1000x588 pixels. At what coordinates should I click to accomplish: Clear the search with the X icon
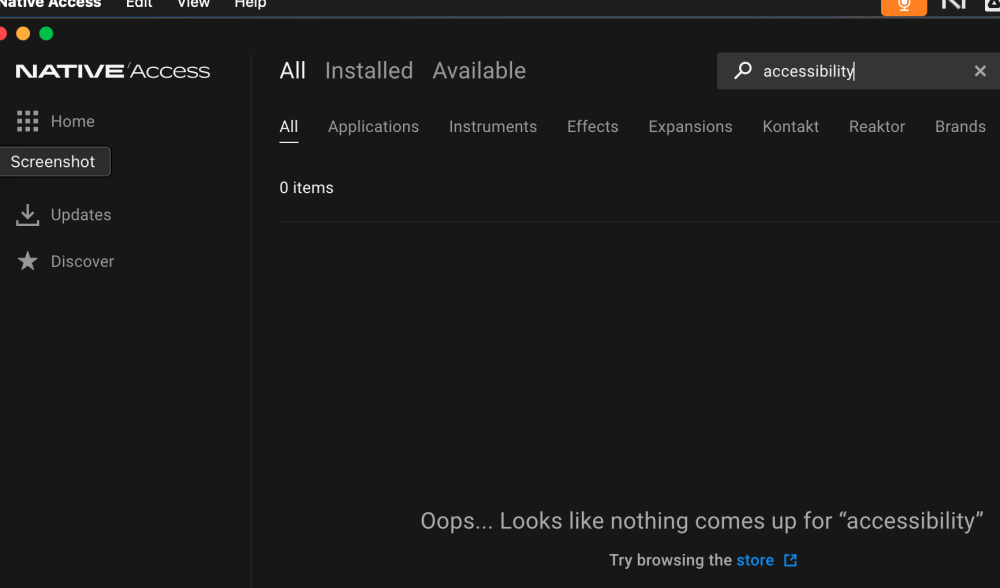[980, 71]
